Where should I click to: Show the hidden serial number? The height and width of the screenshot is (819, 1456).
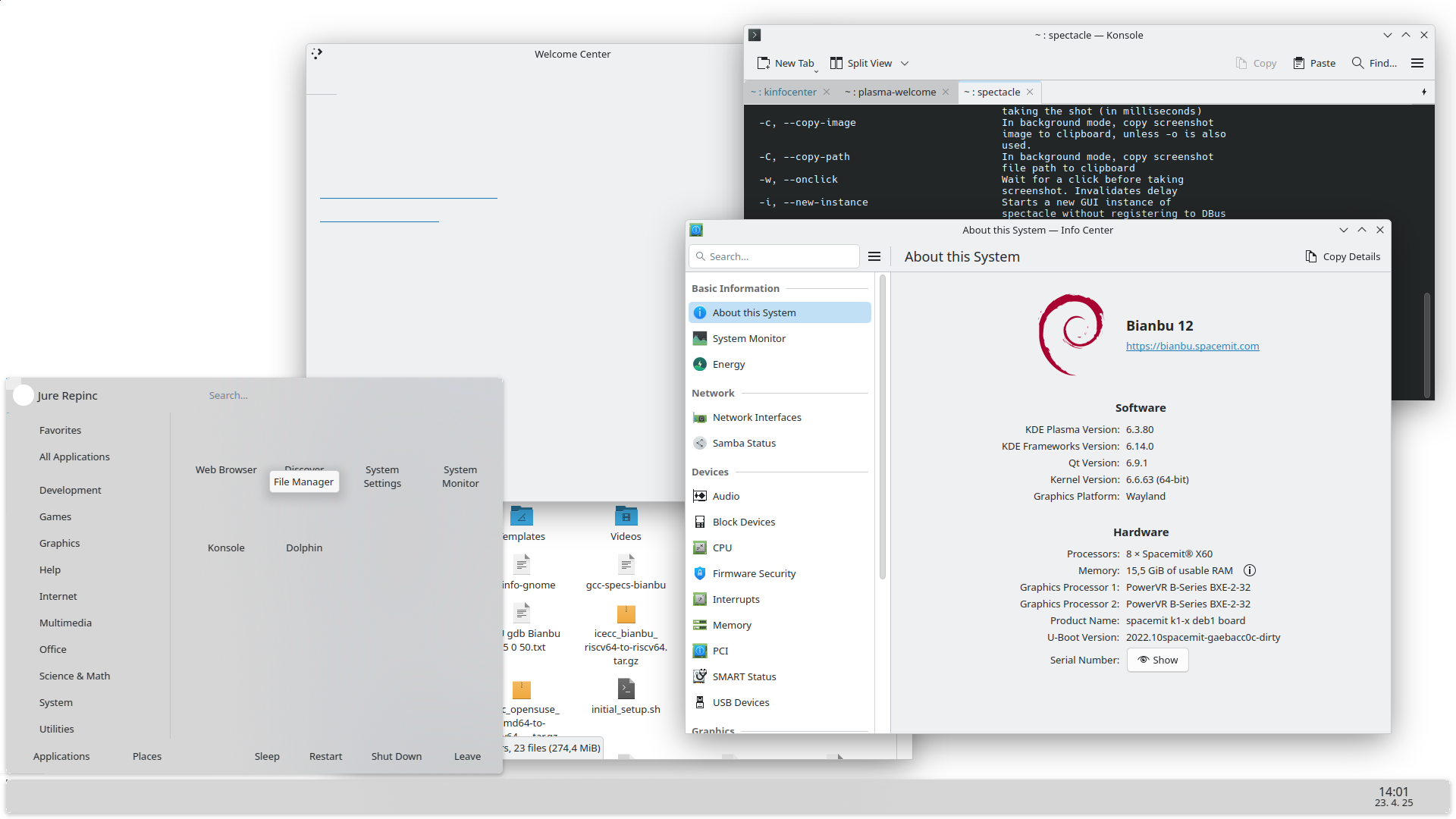click(1157, 660)
